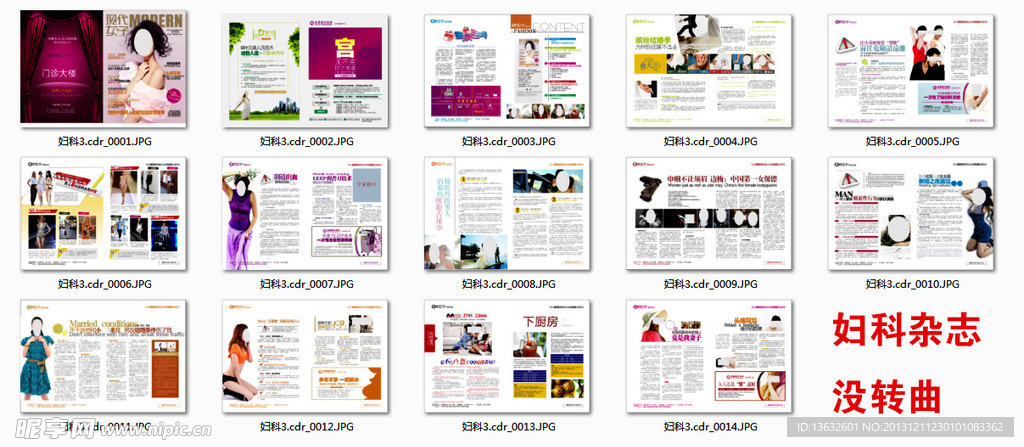1024x447 pixels.
Task: Select the thumbnail of 妇科3.cdr_0001.JPG
Action: point(103,67)
